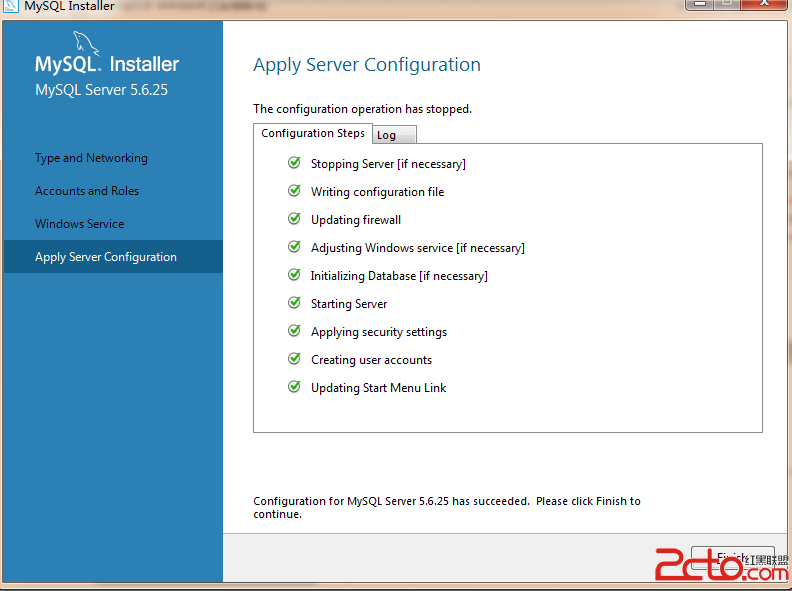792x591 pixels.
Task: Switch to the Log tab
Action: (394, 135)
